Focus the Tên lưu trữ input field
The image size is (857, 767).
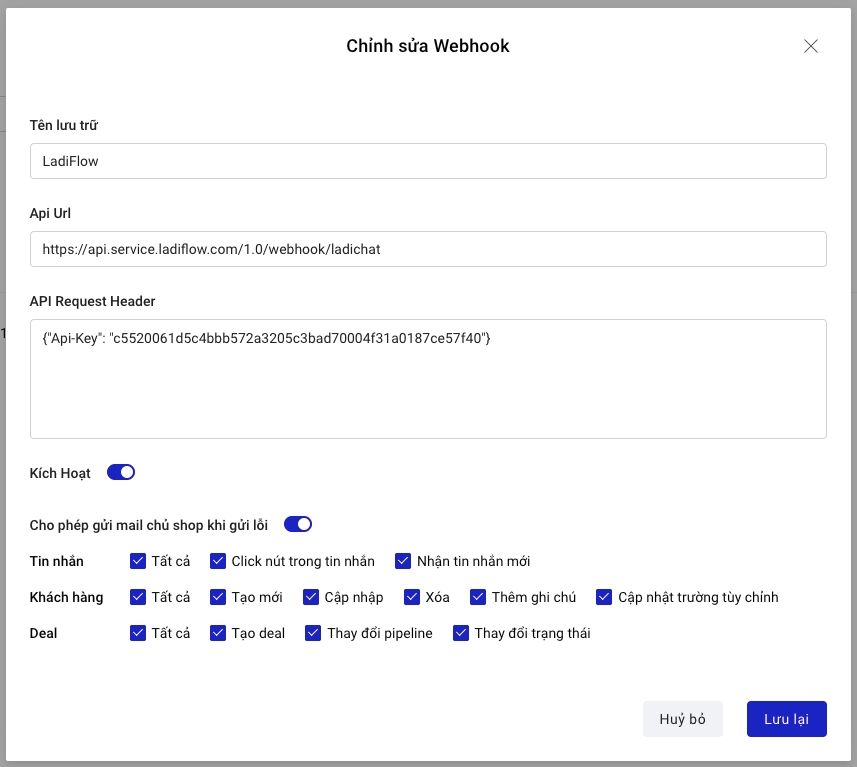tap(428, 161)
